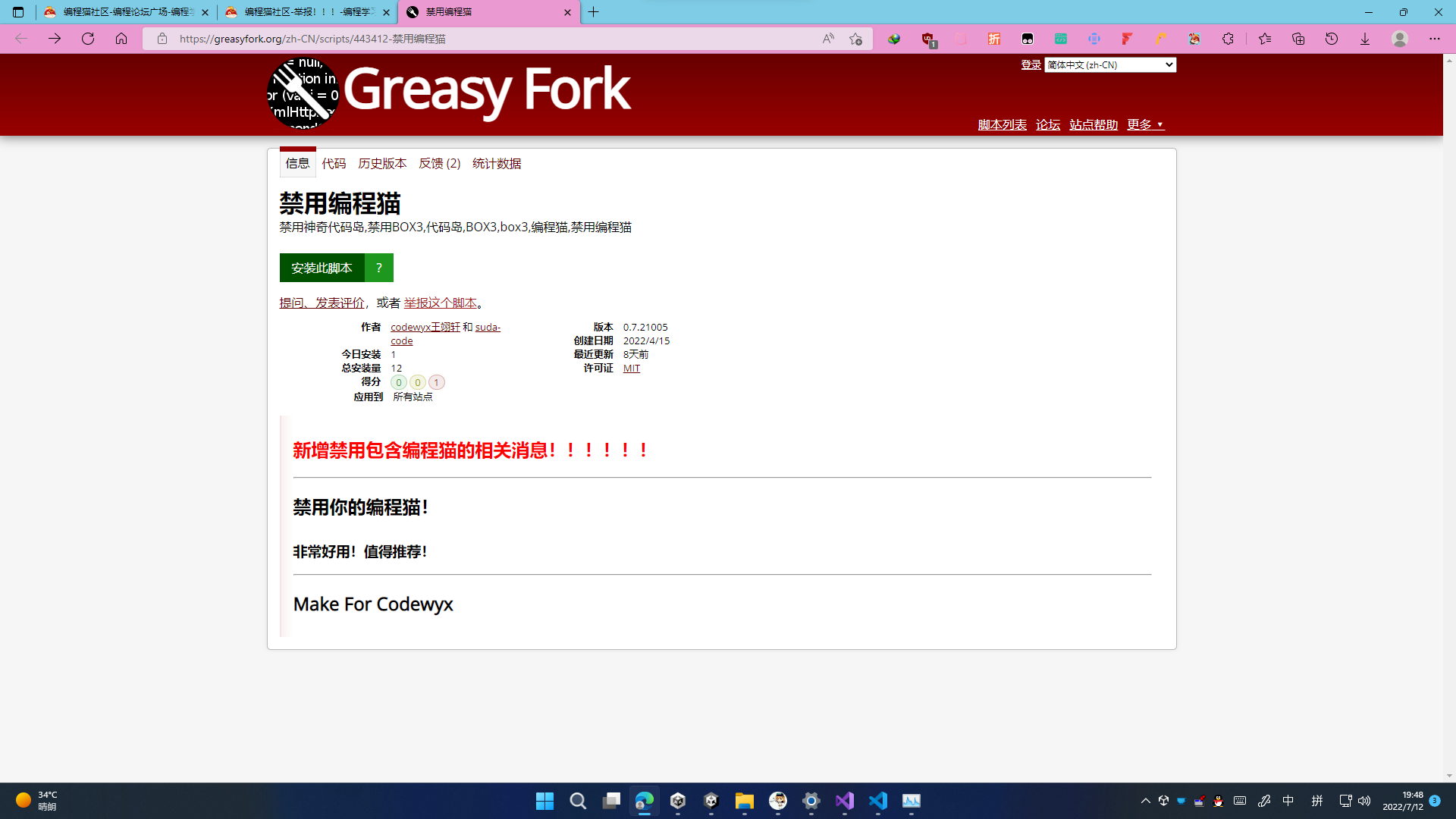Viewport: 1456px width, 819px height.
Task: Click the creation date 2022/4/15
Action: pos(646,340)
